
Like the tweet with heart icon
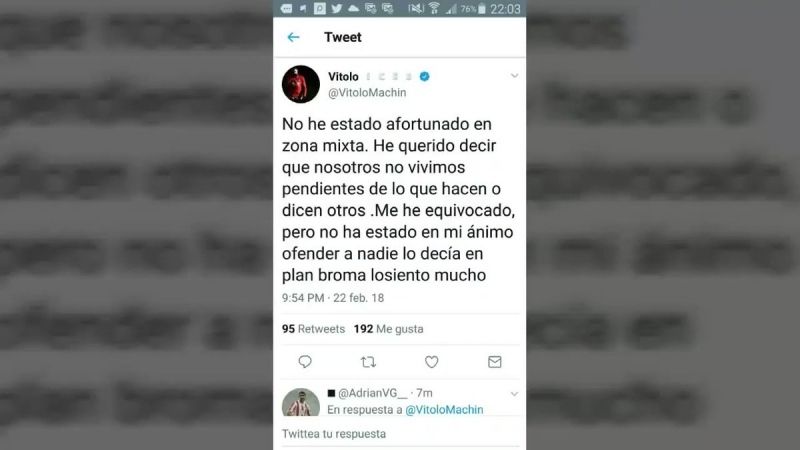[x=432, y=362]
